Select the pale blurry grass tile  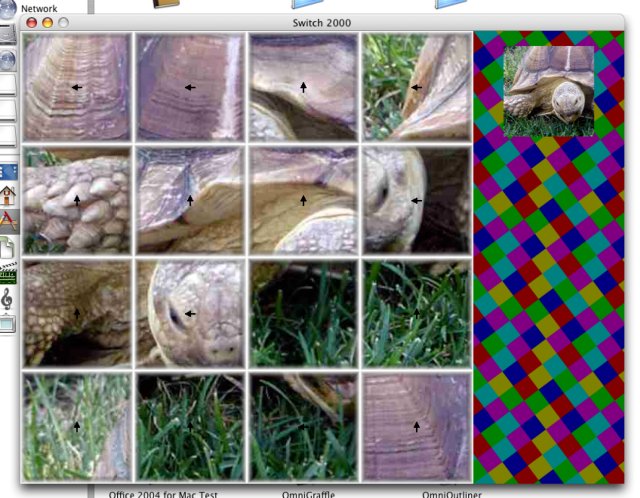tap(77, 427)
